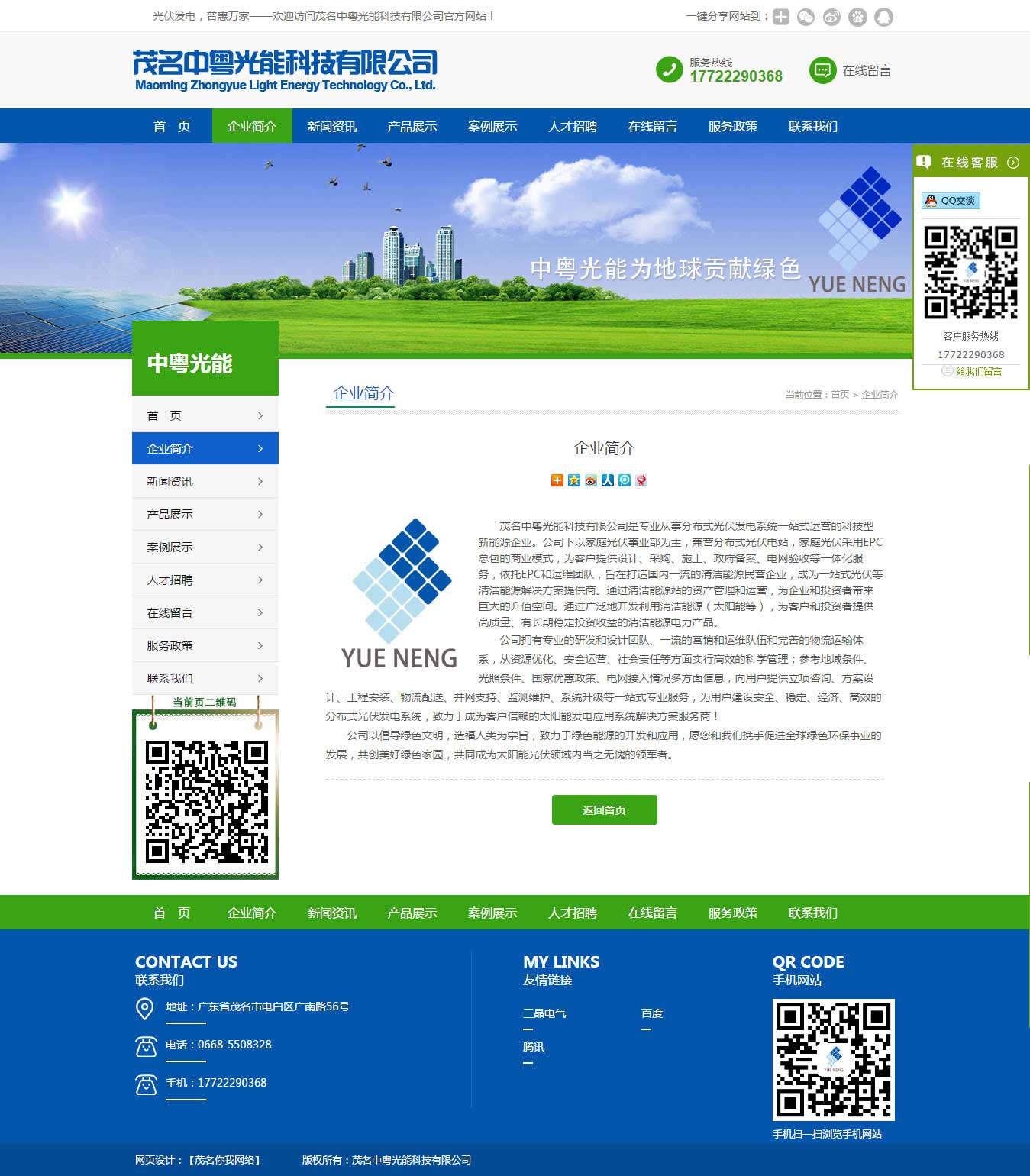This screenshot has width=1030, height=1176.
Task: Click the orange plus share icon under title
Action: (x=557, y=480)
